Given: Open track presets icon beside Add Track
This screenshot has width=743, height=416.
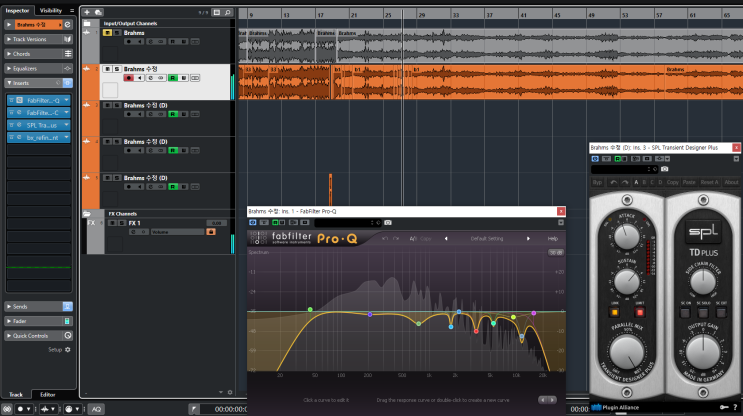Looking at the screenshot, I should 98,12.
